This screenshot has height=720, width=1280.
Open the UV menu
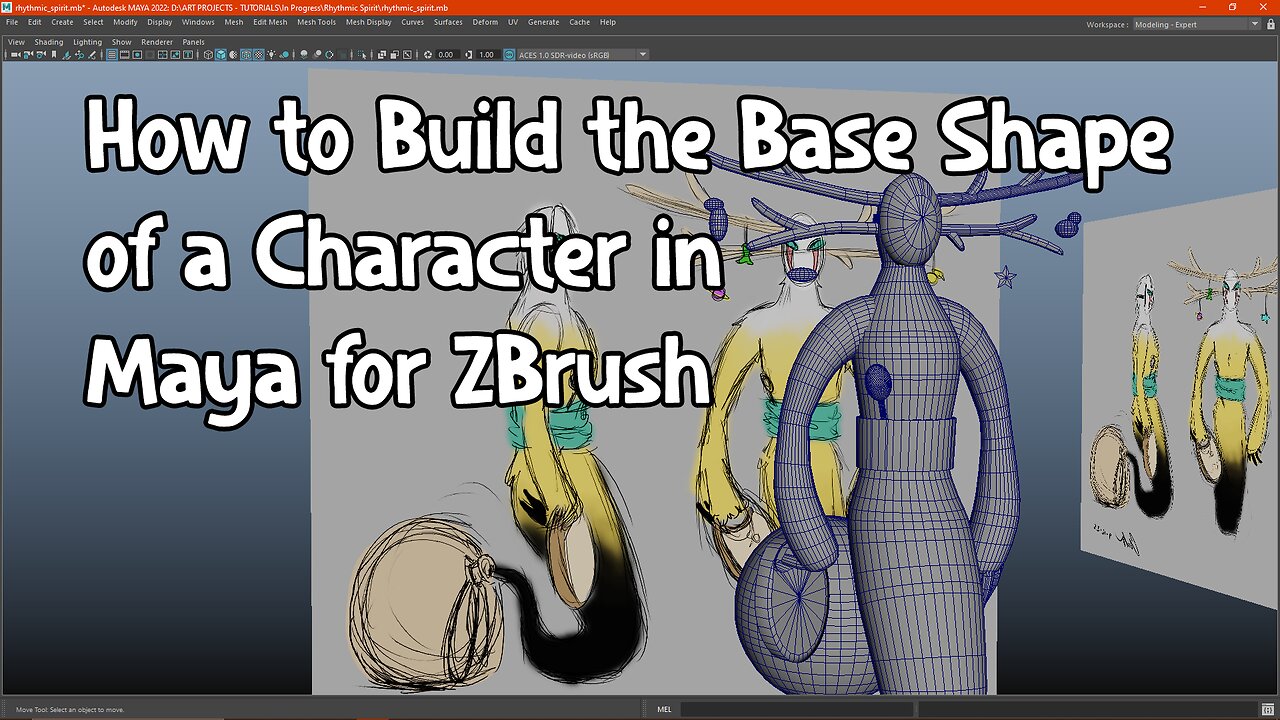tap(513, 22)
